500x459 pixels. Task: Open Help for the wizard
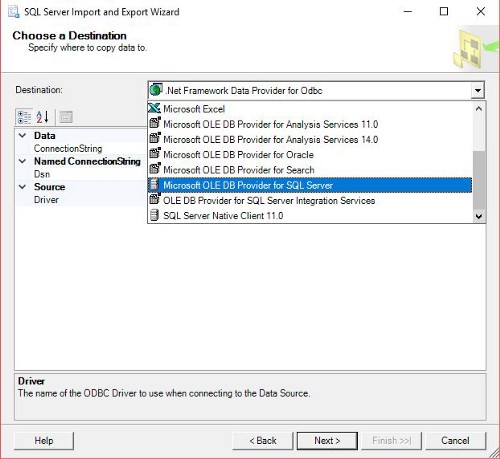click(44, 441)
